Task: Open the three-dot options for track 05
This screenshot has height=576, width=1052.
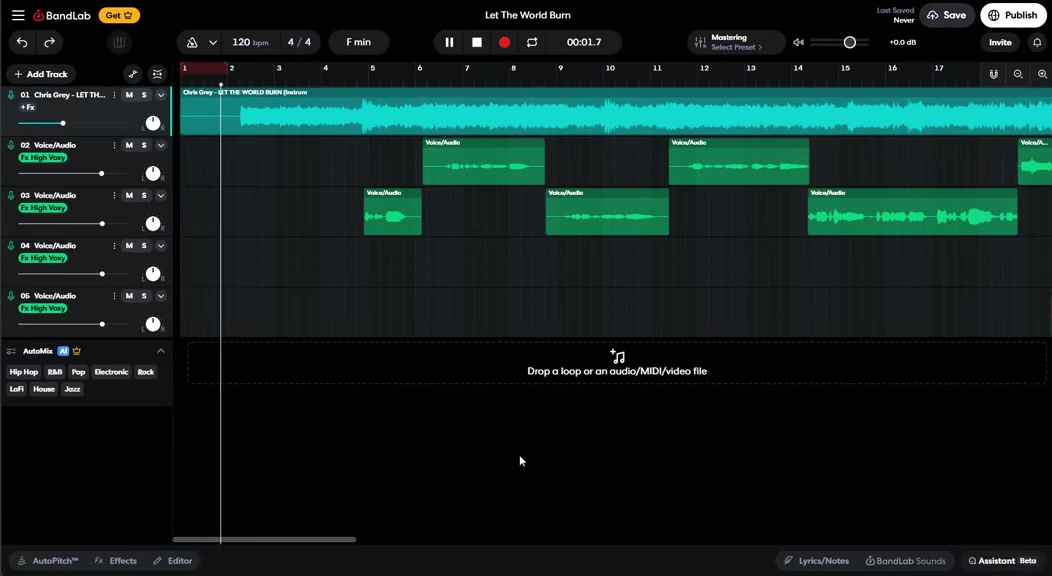Action: click(x=114, y=296)
